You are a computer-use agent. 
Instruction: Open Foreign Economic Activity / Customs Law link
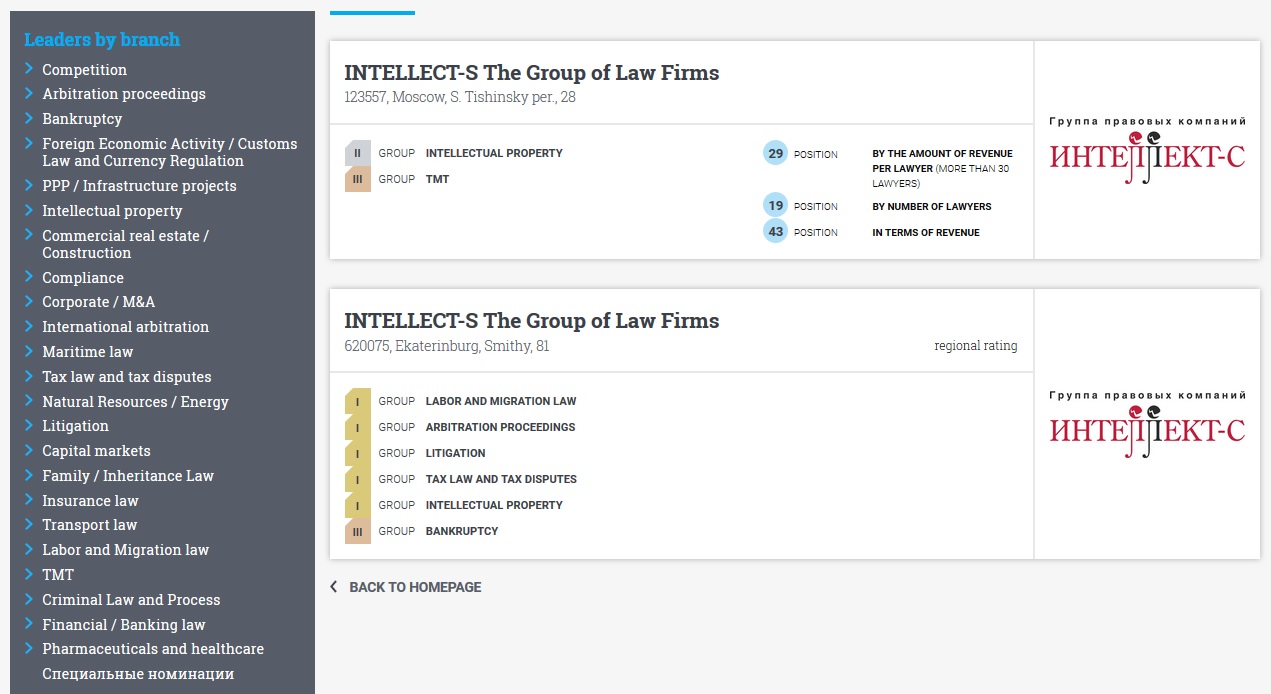coord(170,152)
